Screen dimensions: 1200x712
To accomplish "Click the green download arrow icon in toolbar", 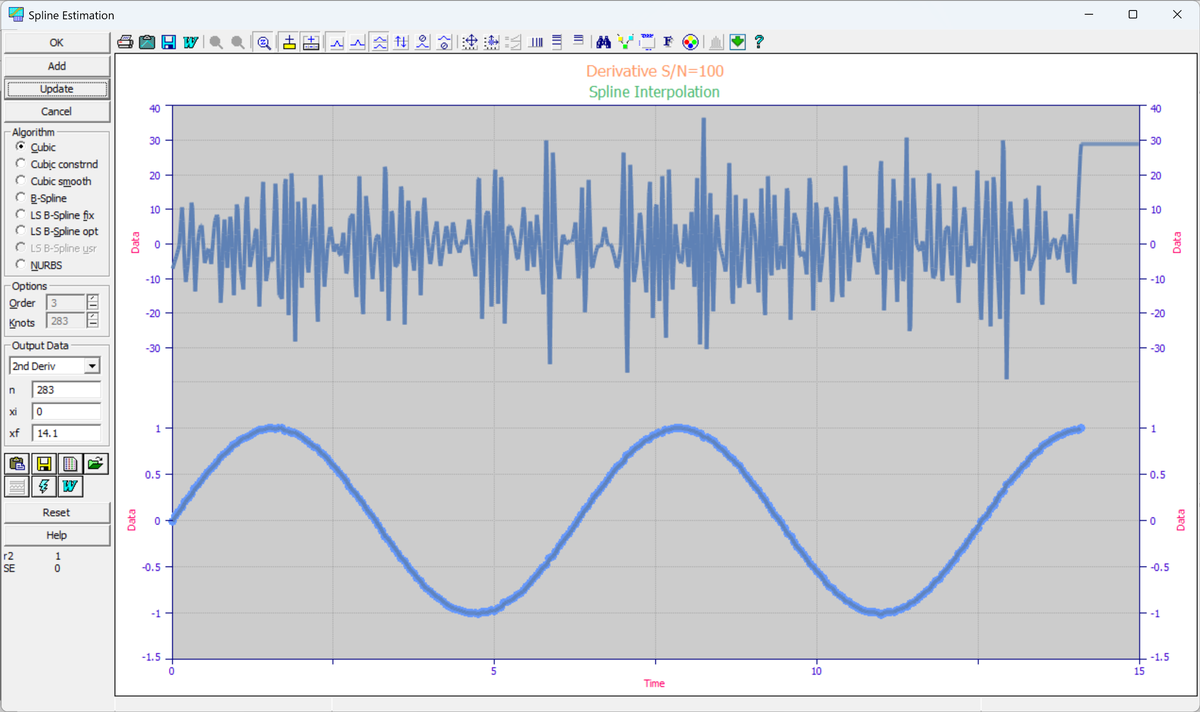I will pos(737,42).
